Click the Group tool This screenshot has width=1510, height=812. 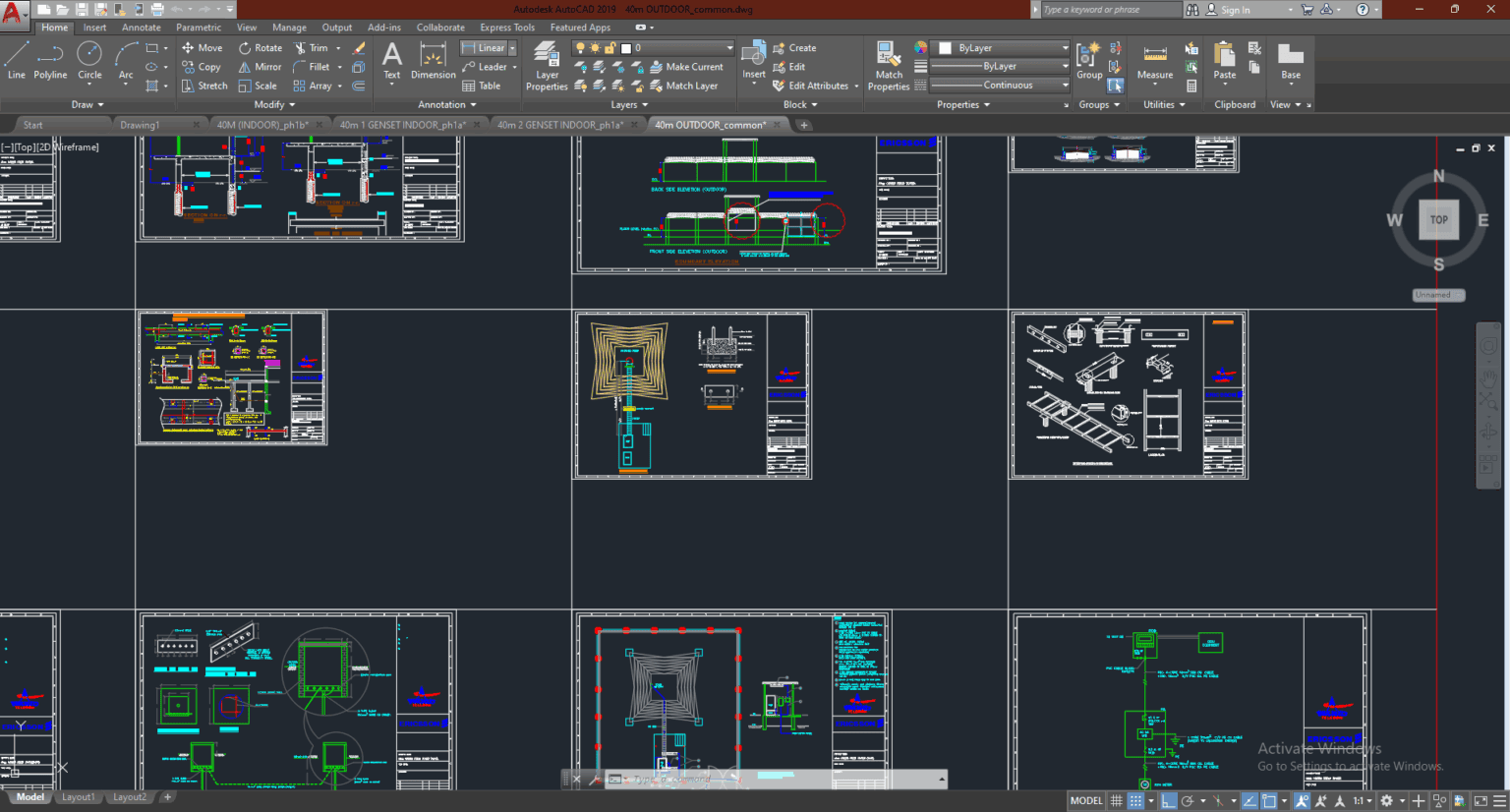click(x=1088, y=66)
